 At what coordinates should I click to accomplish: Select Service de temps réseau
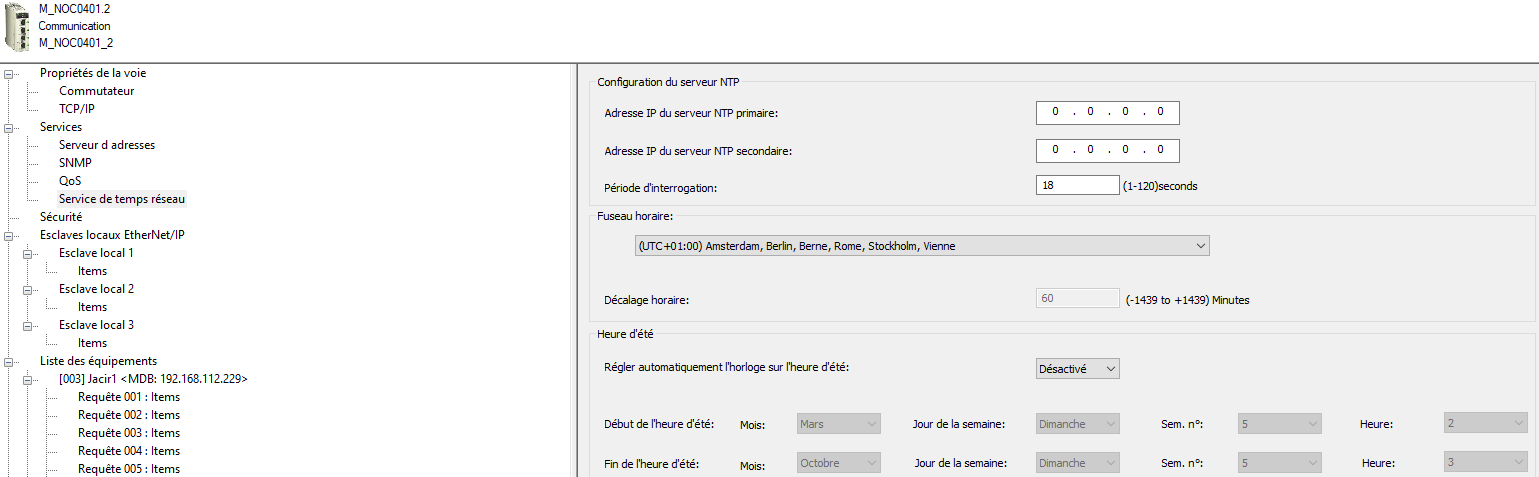click(121, 199)
